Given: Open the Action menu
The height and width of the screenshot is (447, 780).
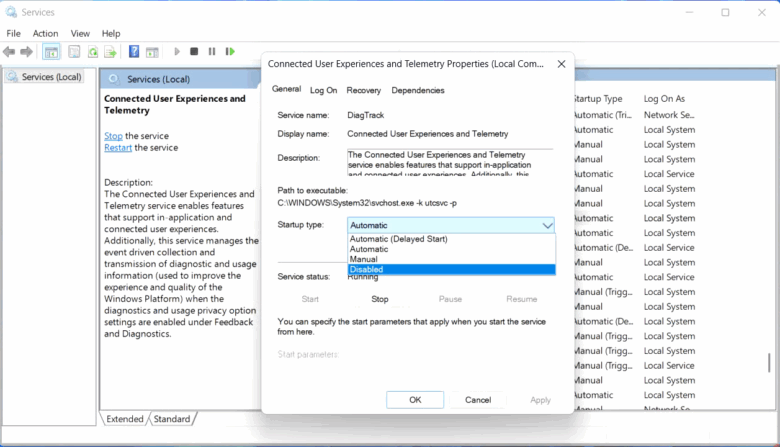Looking at the screenshot, I should tap(45, 33).
